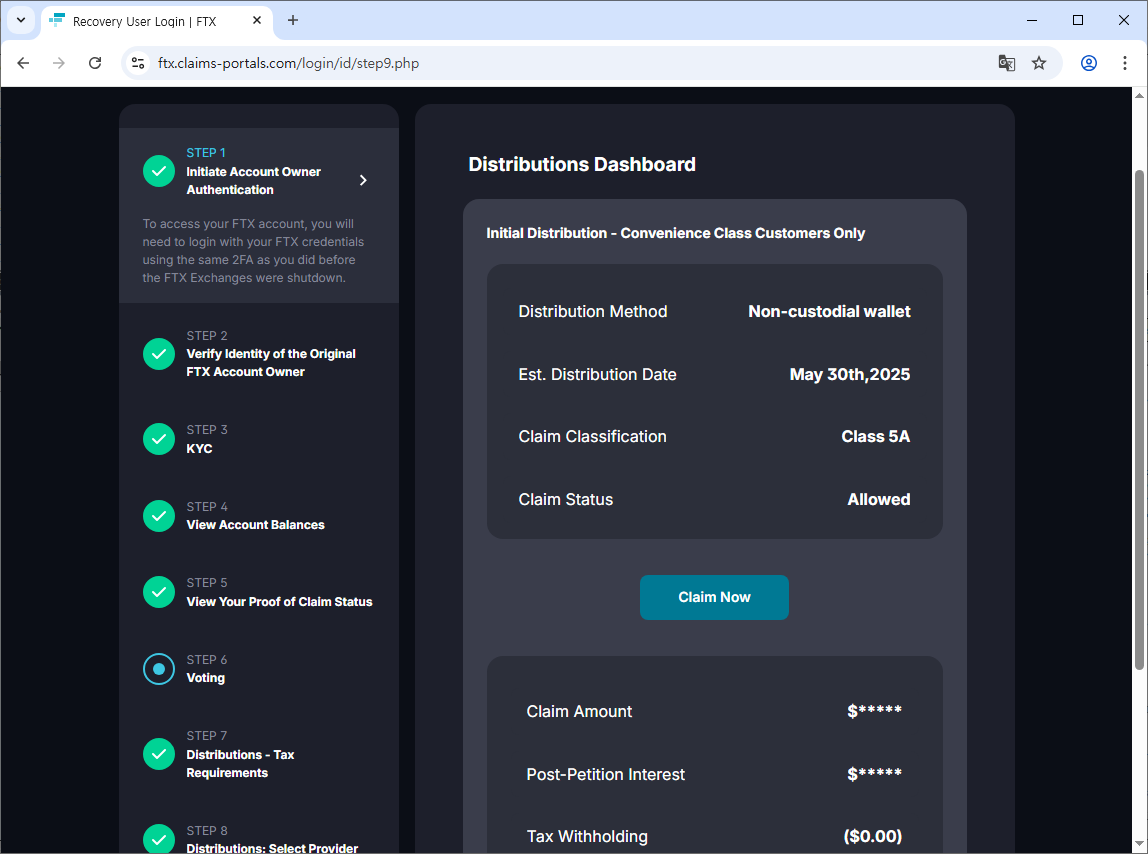Open View Your Proof of Claim Status
Viewport: 1148px width, 854px height.
[x=279, y=601]
